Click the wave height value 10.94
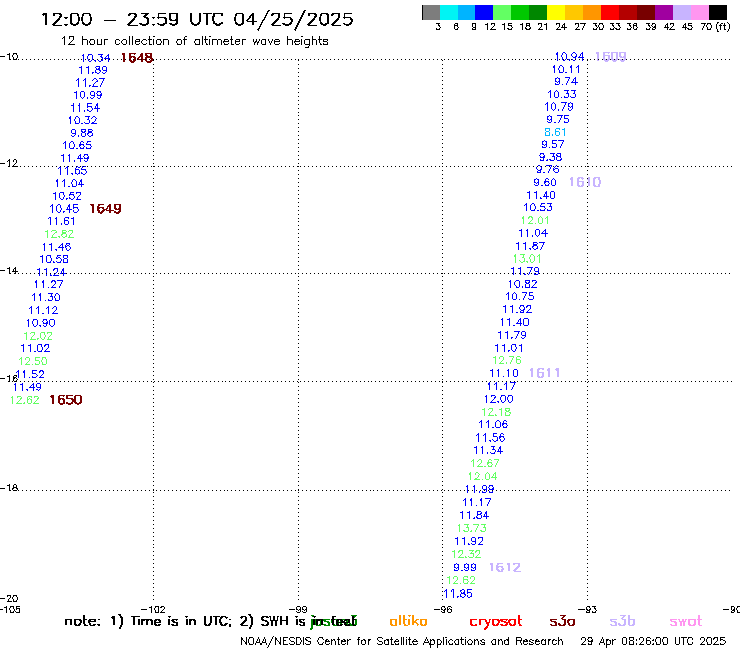This screenshot has width=740, height=650. (570, 57)
